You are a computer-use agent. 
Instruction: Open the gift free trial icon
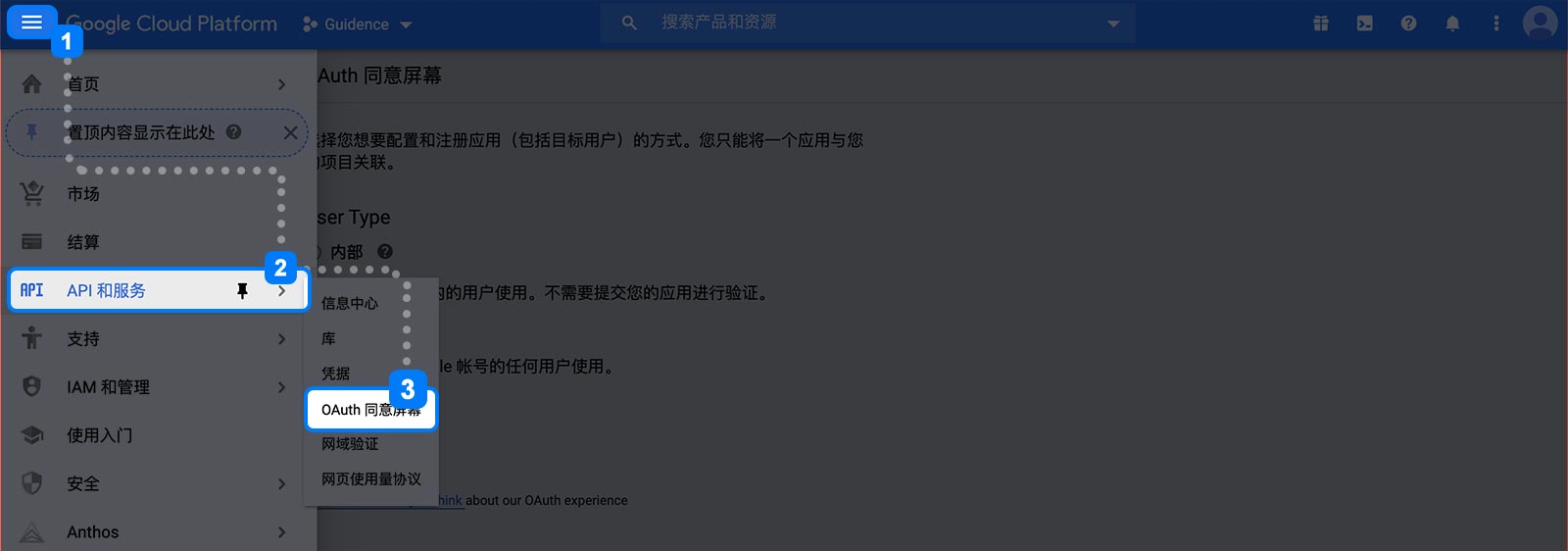pyautogui.click(x=1321, y=24)
